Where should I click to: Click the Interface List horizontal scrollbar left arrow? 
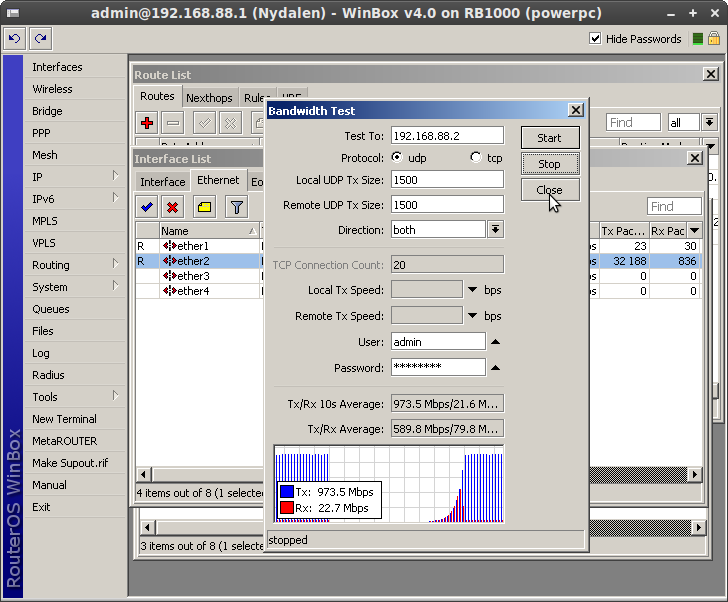pyautogui.click(x=143, y=474)
